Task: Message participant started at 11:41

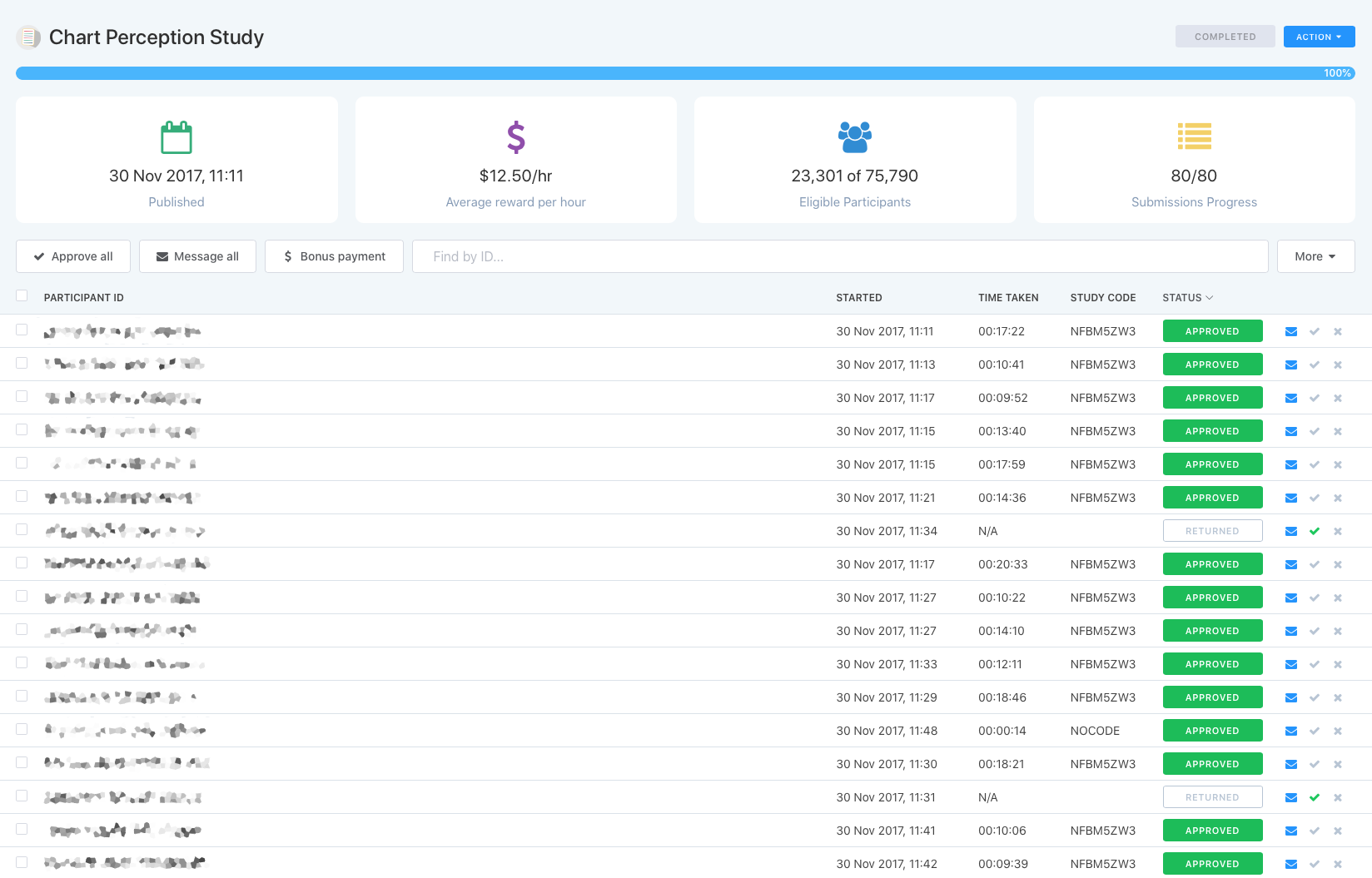Action: (x=1291, y=831)
